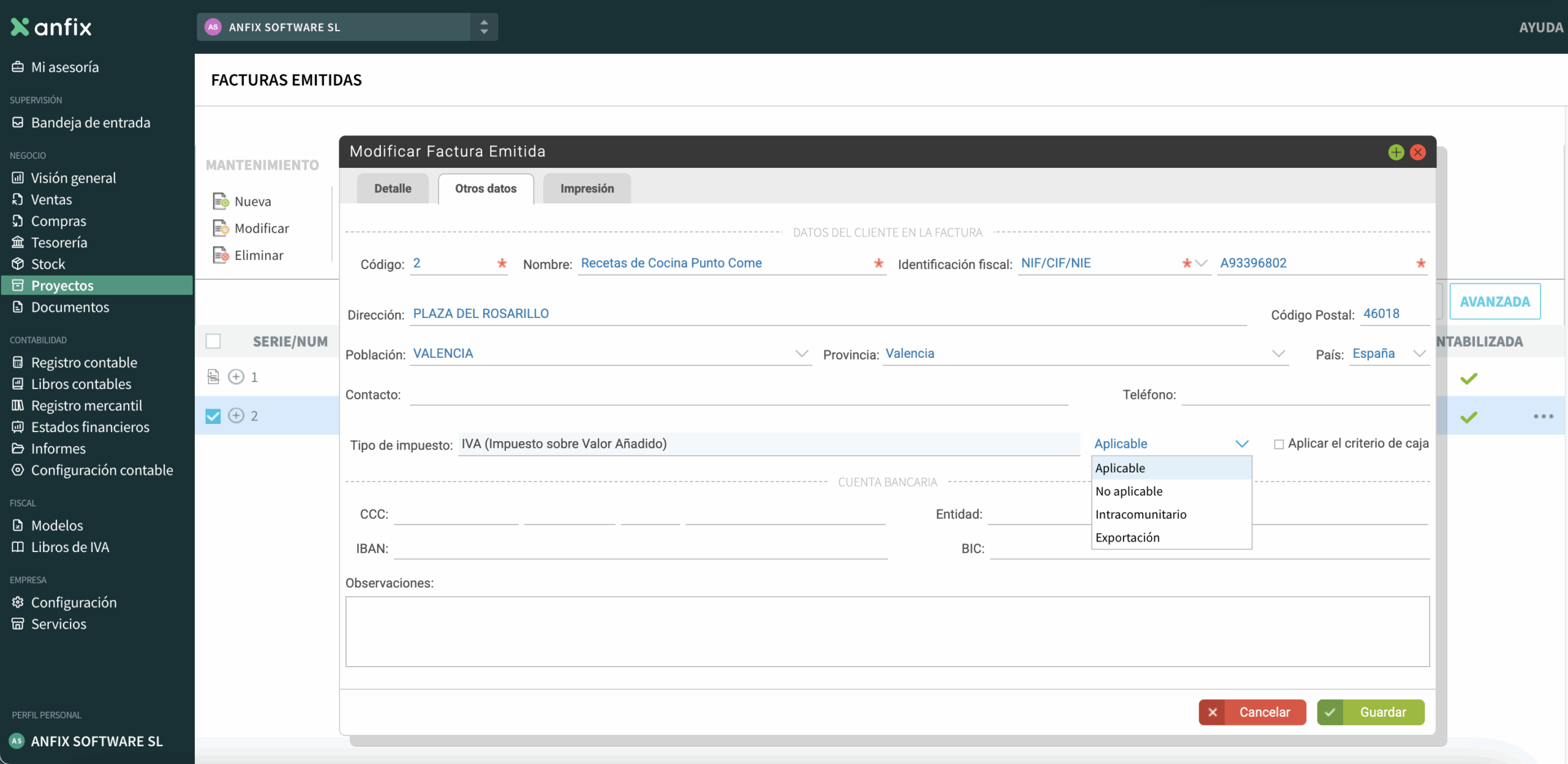The image size is (1568, 764).
Task: Switch to the Detalle tab
Action: [x=393, y=189]
